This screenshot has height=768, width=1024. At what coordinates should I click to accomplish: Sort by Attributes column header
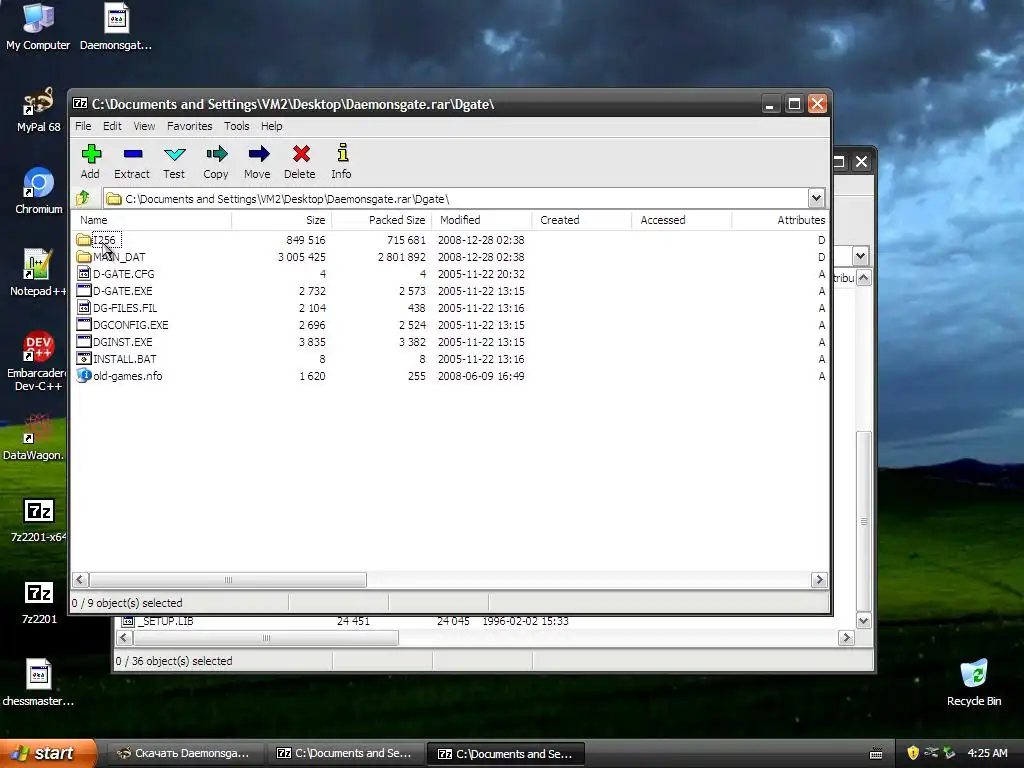tap(780, 220)
